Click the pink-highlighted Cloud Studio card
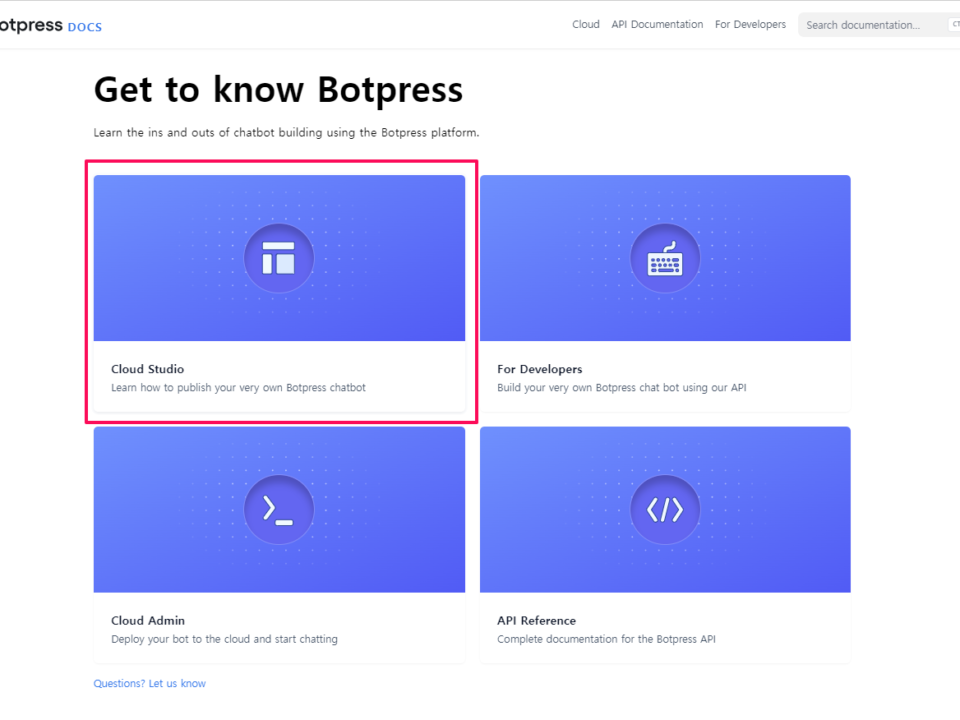This screenshot has width=960, height=720. 281,291
